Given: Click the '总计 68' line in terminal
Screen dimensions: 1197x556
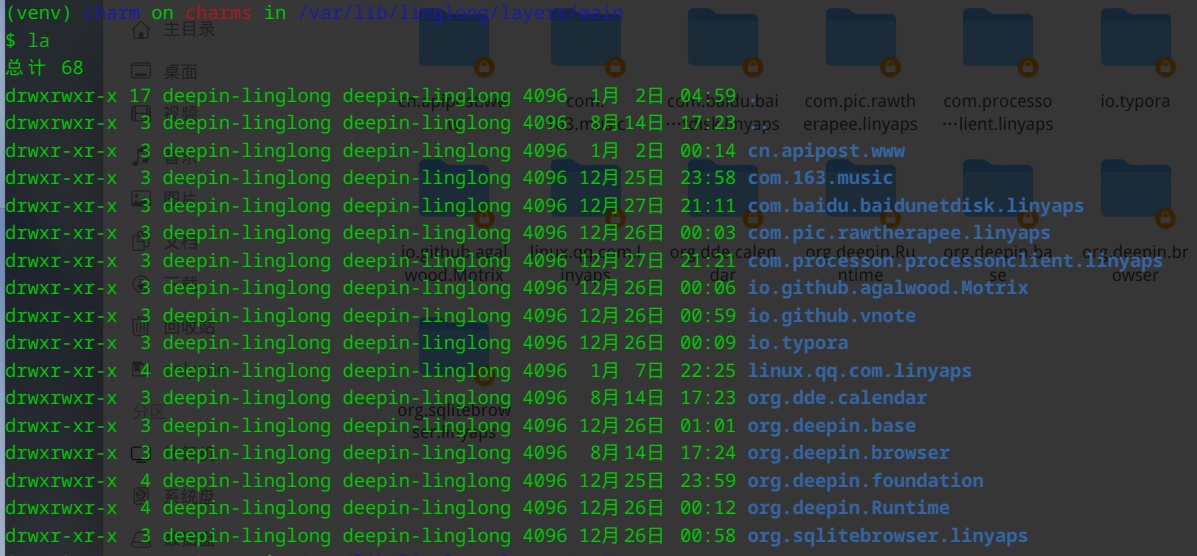Looking at the screenshot, I should (x=44, y=69).
